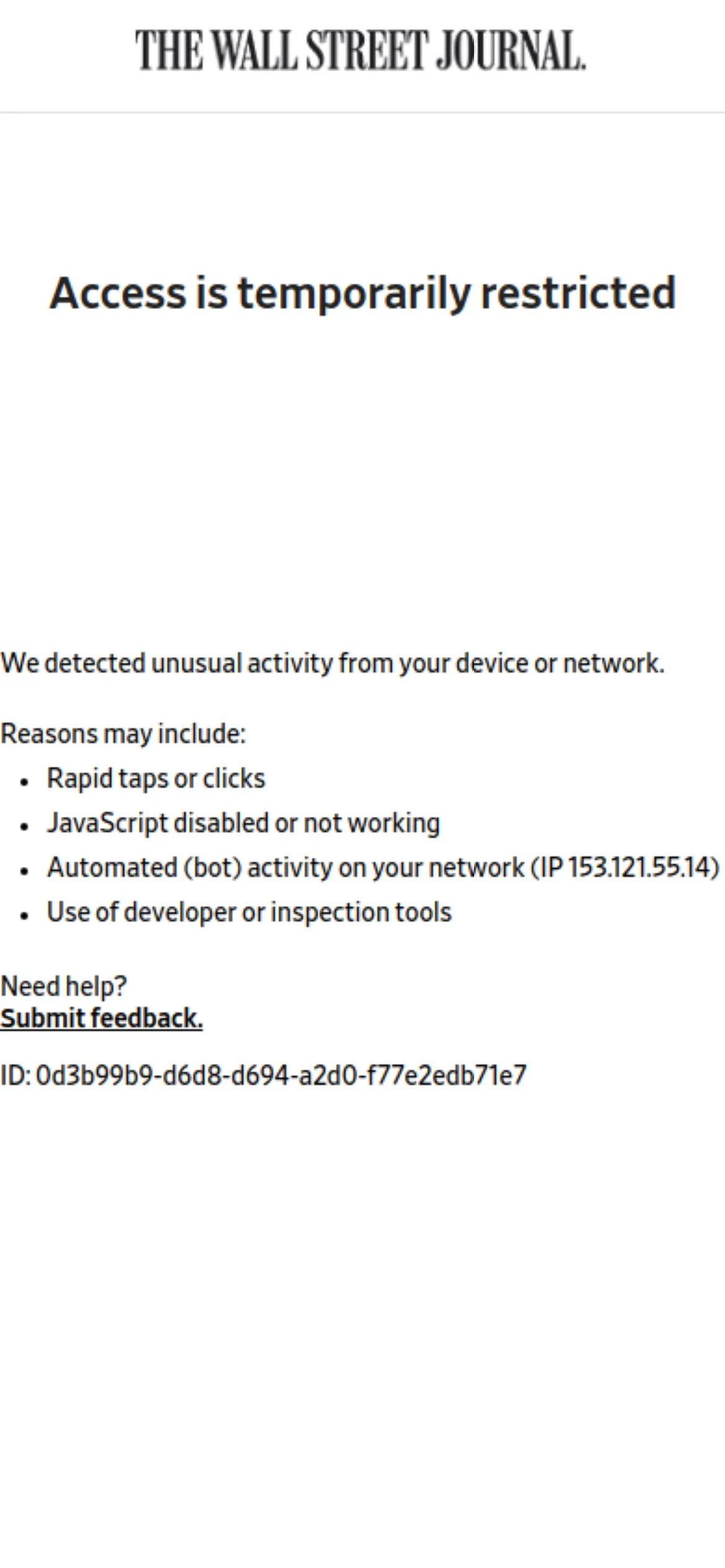Screen dimensions: 725x1568
Task: Click the Reasons may include text
Action: pyautogui.click(x=123, y=734)
